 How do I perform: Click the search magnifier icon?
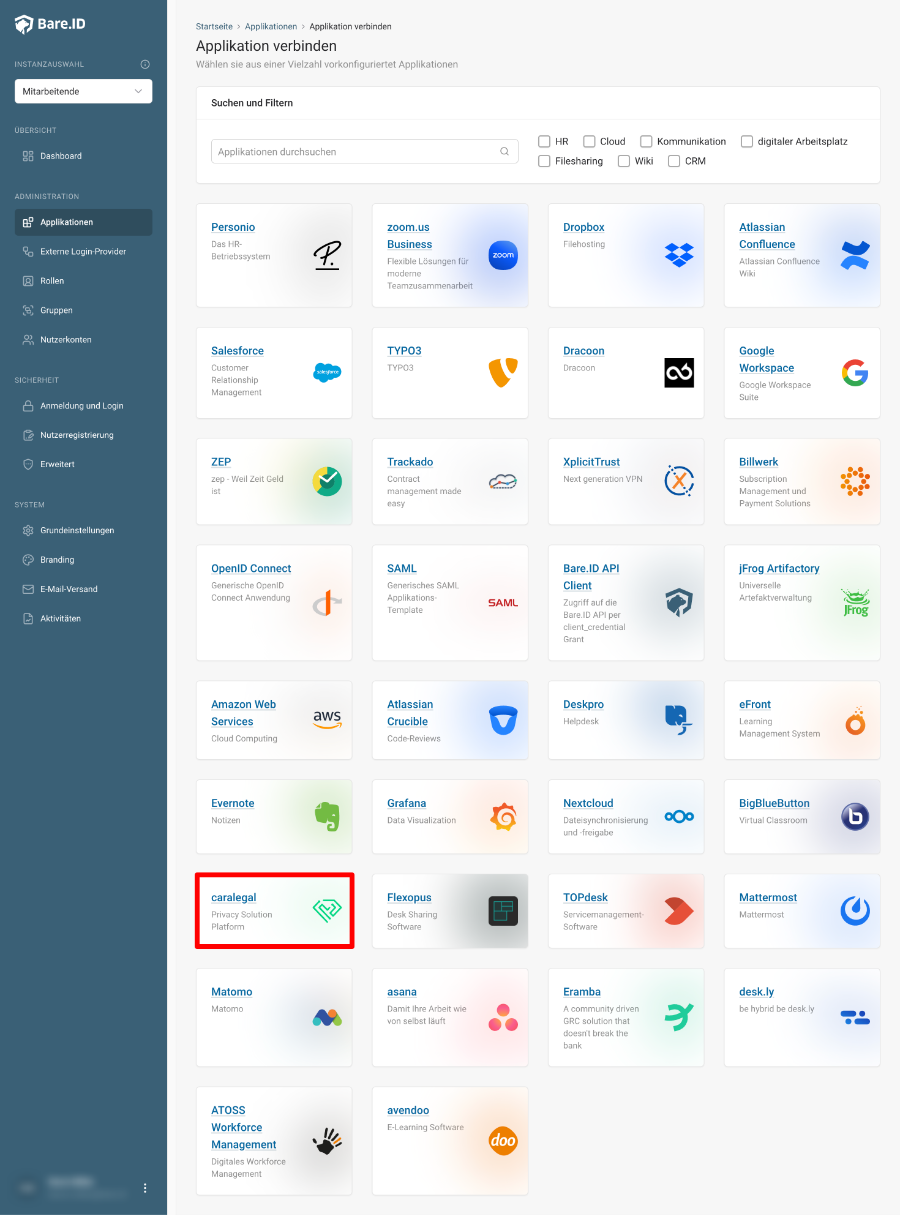pyautogui.click(x=505, y=152)
